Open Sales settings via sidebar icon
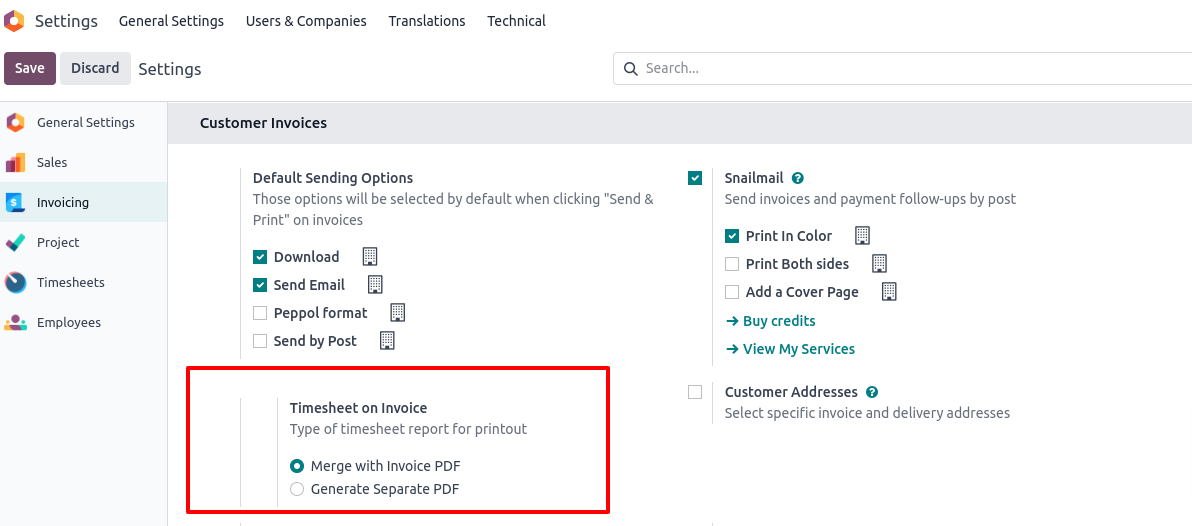This screenshot has height=526, width=1192. click(16, 163)
